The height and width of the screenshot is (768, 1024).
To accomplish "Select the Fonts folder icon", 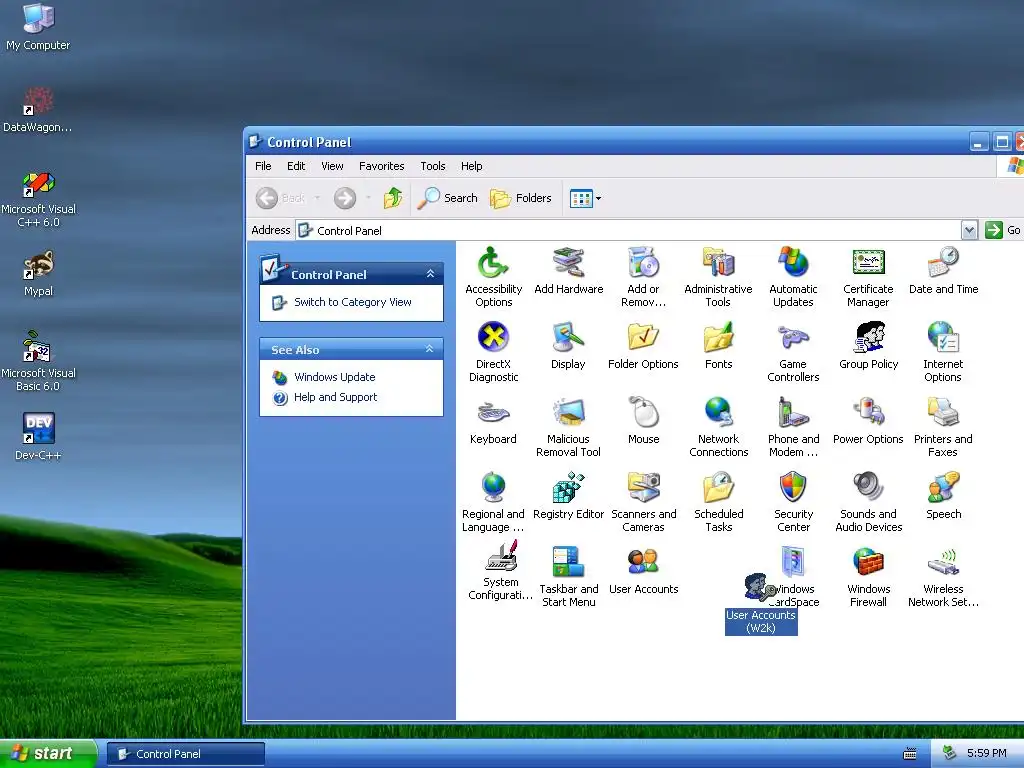I will (x=718, y=345).
